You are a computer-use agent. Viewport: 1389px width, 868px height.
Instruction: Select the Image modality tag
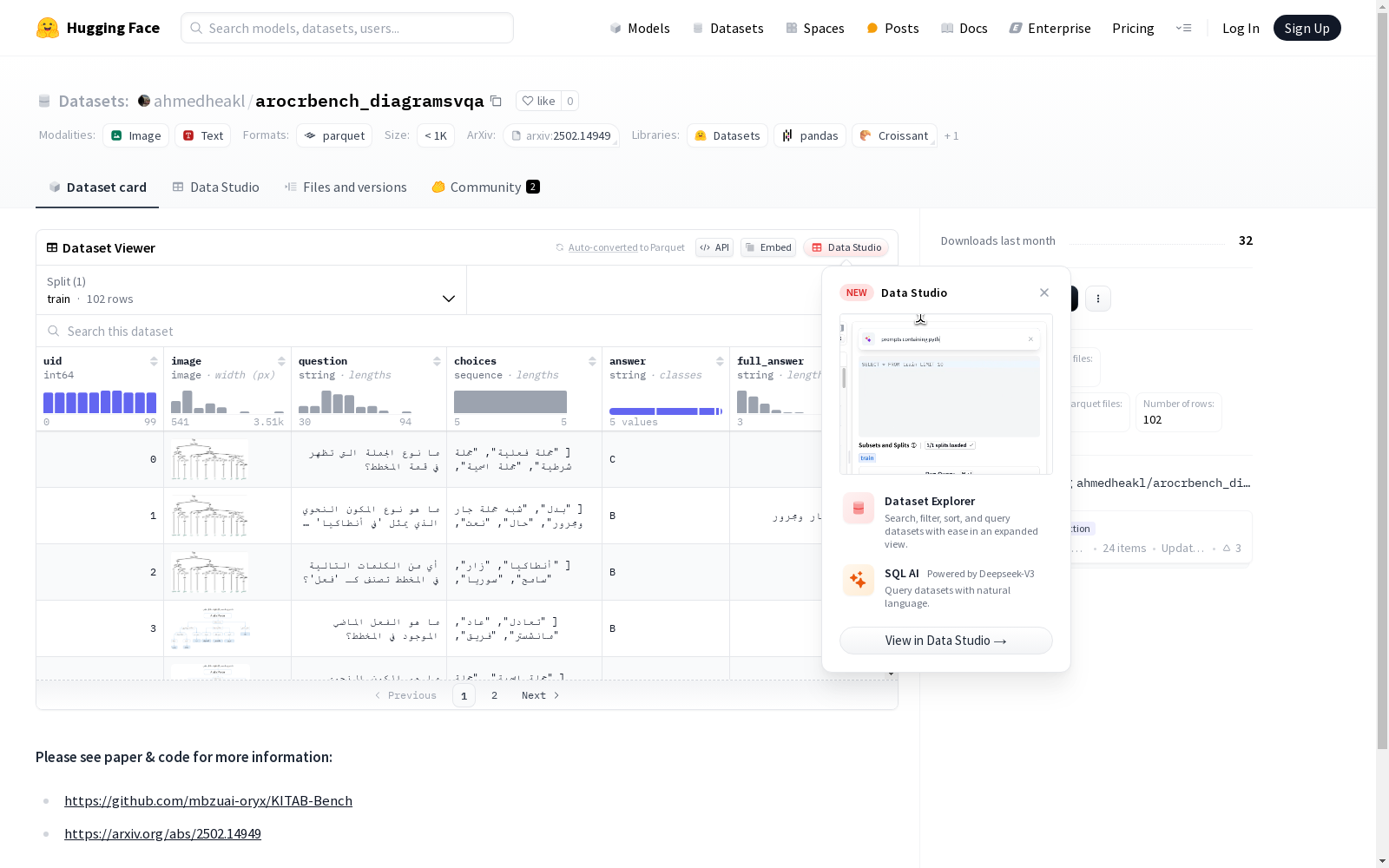136,135
